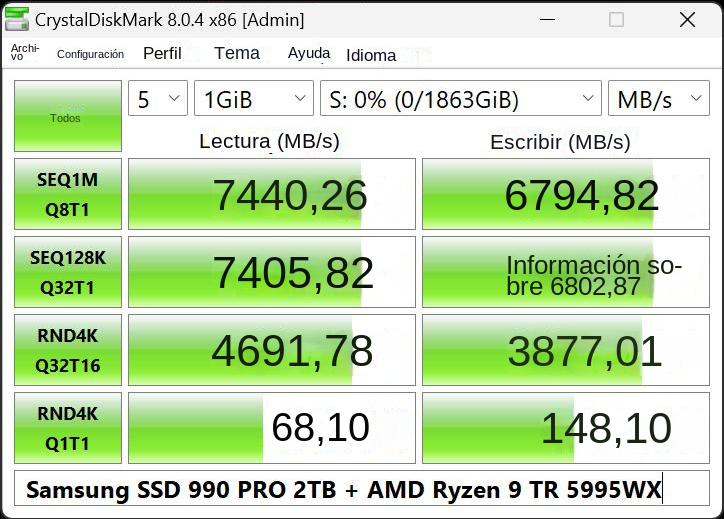Select the SEQ1M read result 7440,26
Viewport: 724px width, 519px height.
(x=272, y=194)
